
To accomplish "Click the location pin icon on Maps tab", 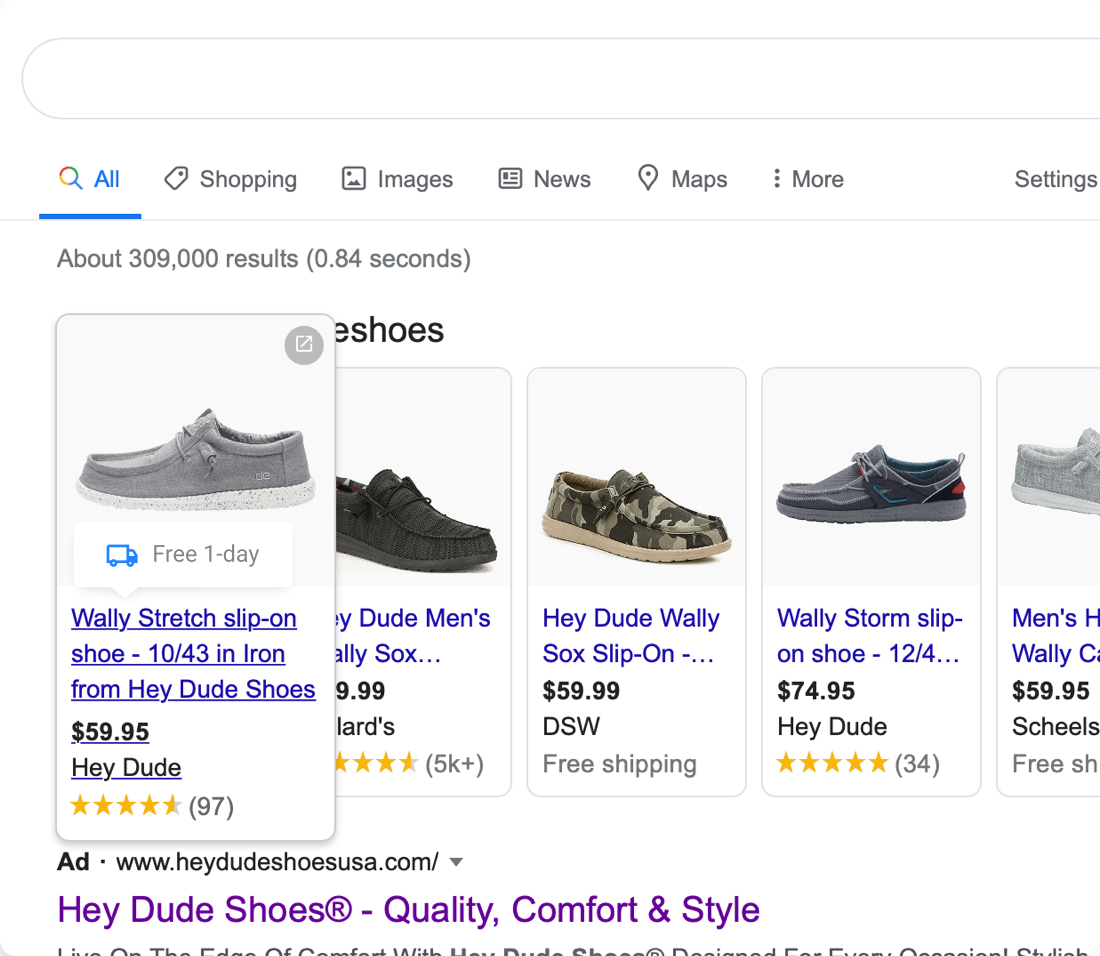I will (x=648, y=178).
